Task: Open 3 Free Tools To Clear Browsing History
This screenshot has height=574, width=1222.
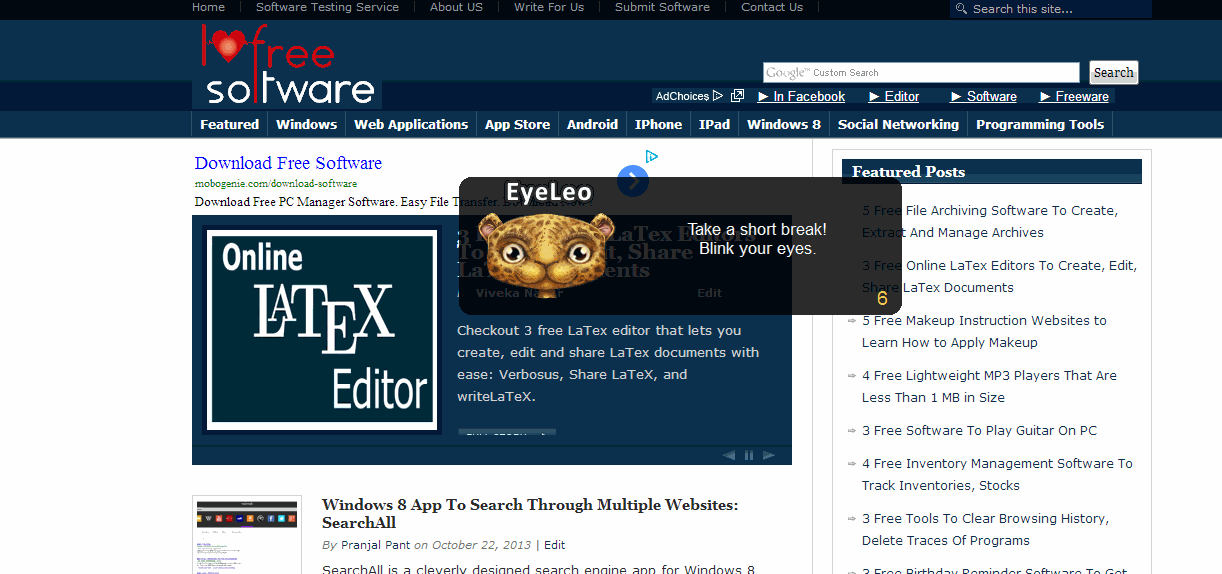Action: tap(985, 530)
